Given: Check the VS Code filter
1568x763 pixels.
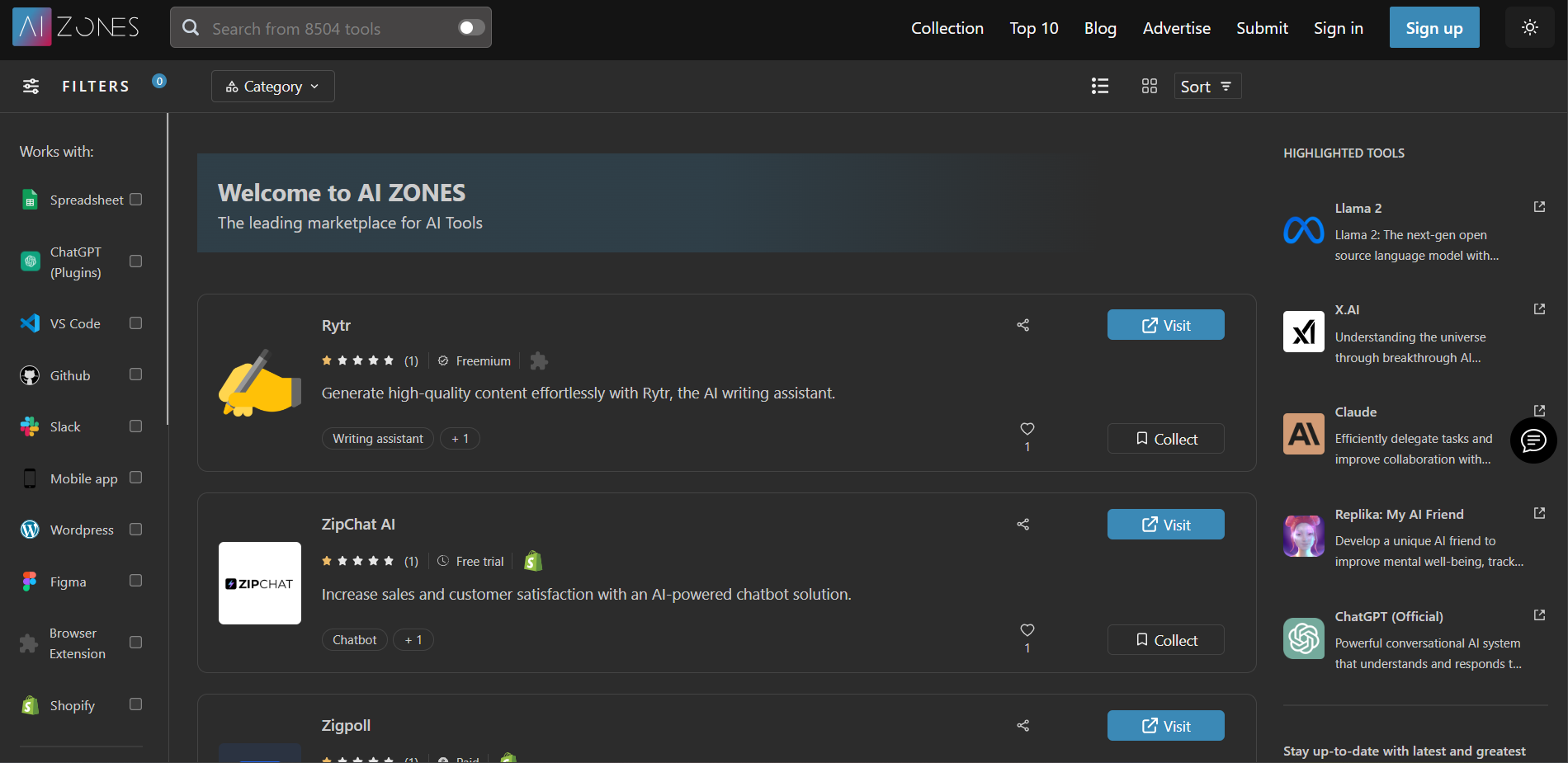Looking at the screenshot, I should coord(136,323).
